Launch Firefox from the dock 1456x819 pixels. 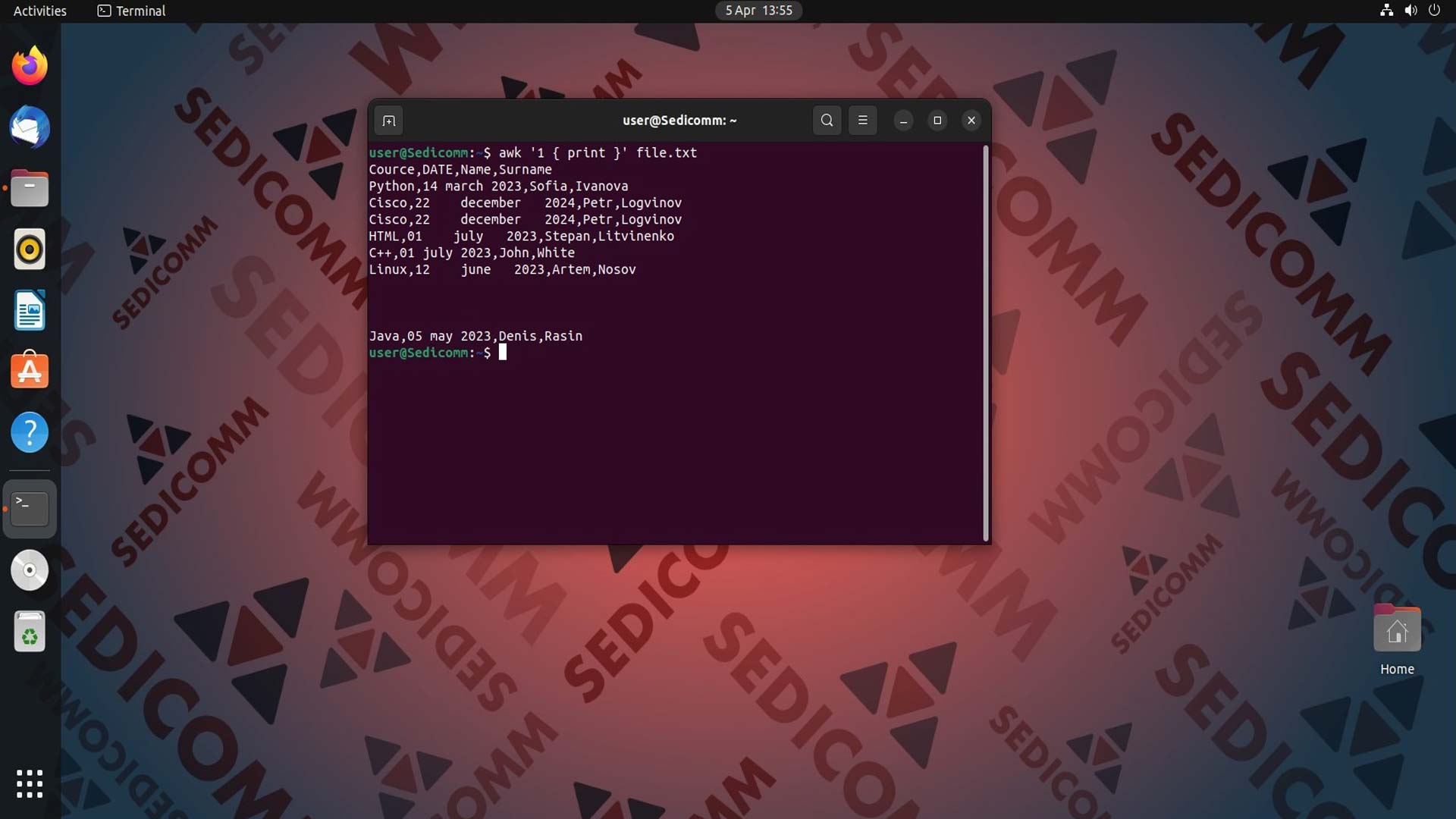pyautogui.click(x=30, y=66)
